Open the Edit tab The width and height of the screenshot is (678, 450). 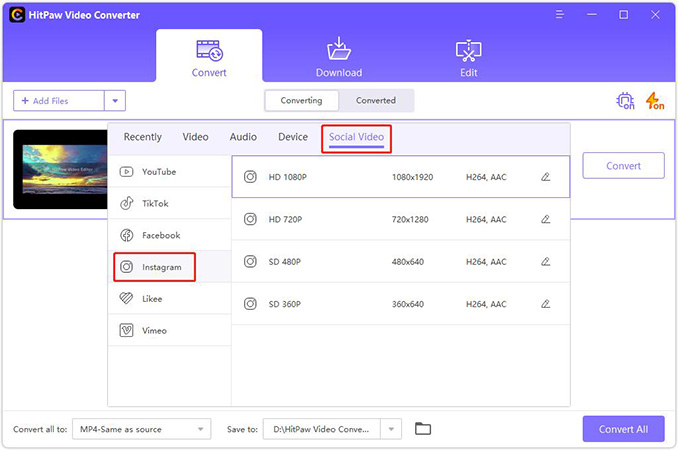tap(468, 58)
